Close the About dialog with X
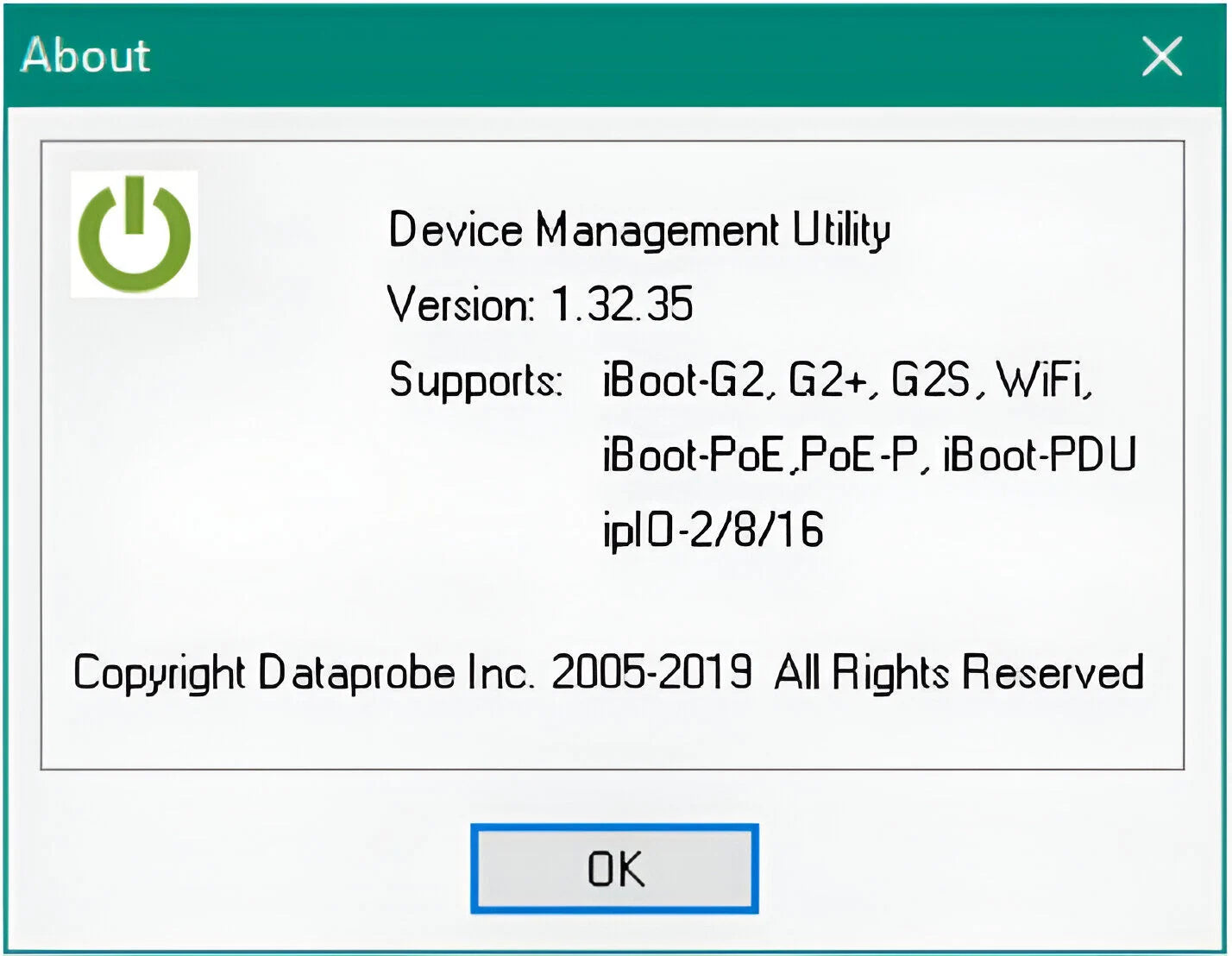Image resolution: width=1232 pixels, height=956 pixels. (x=1163, y=54)
